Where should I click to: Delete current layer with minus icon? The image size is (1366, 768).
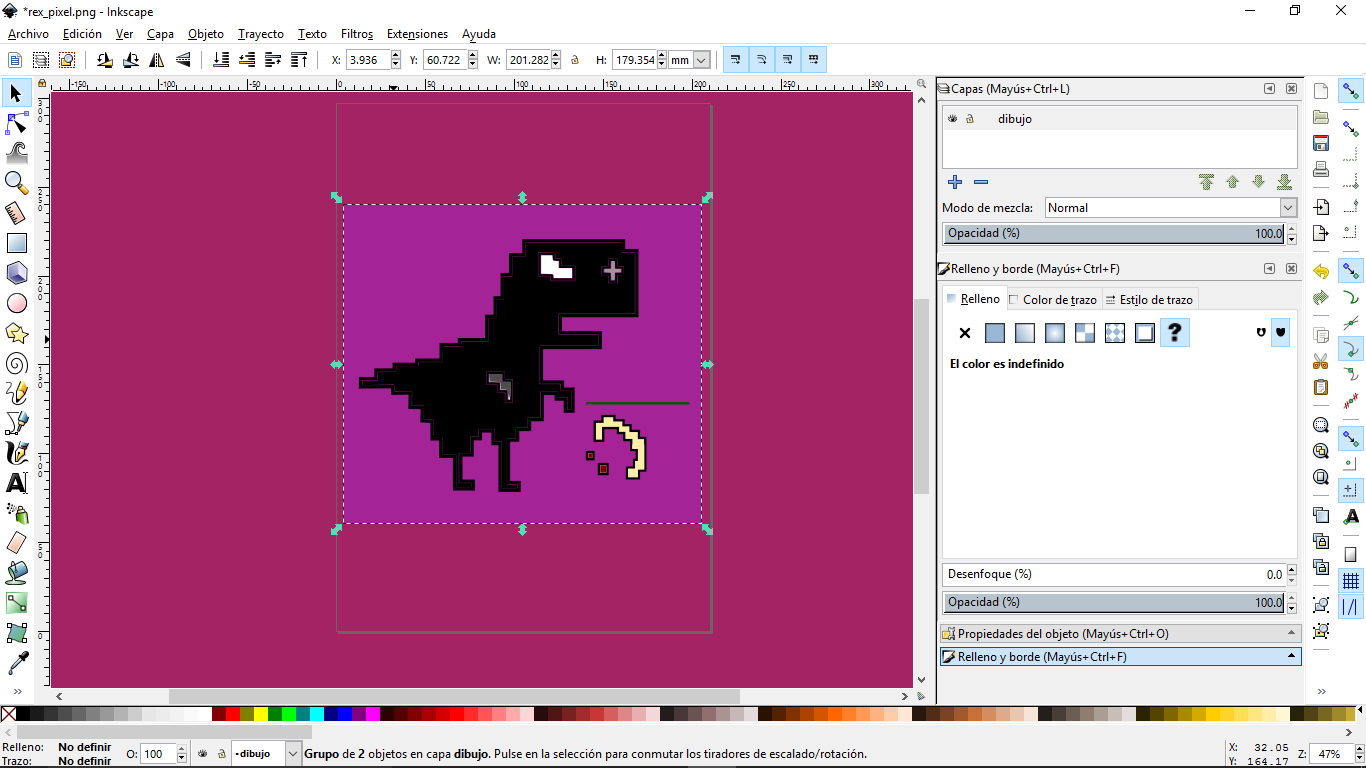coord(981,182)
